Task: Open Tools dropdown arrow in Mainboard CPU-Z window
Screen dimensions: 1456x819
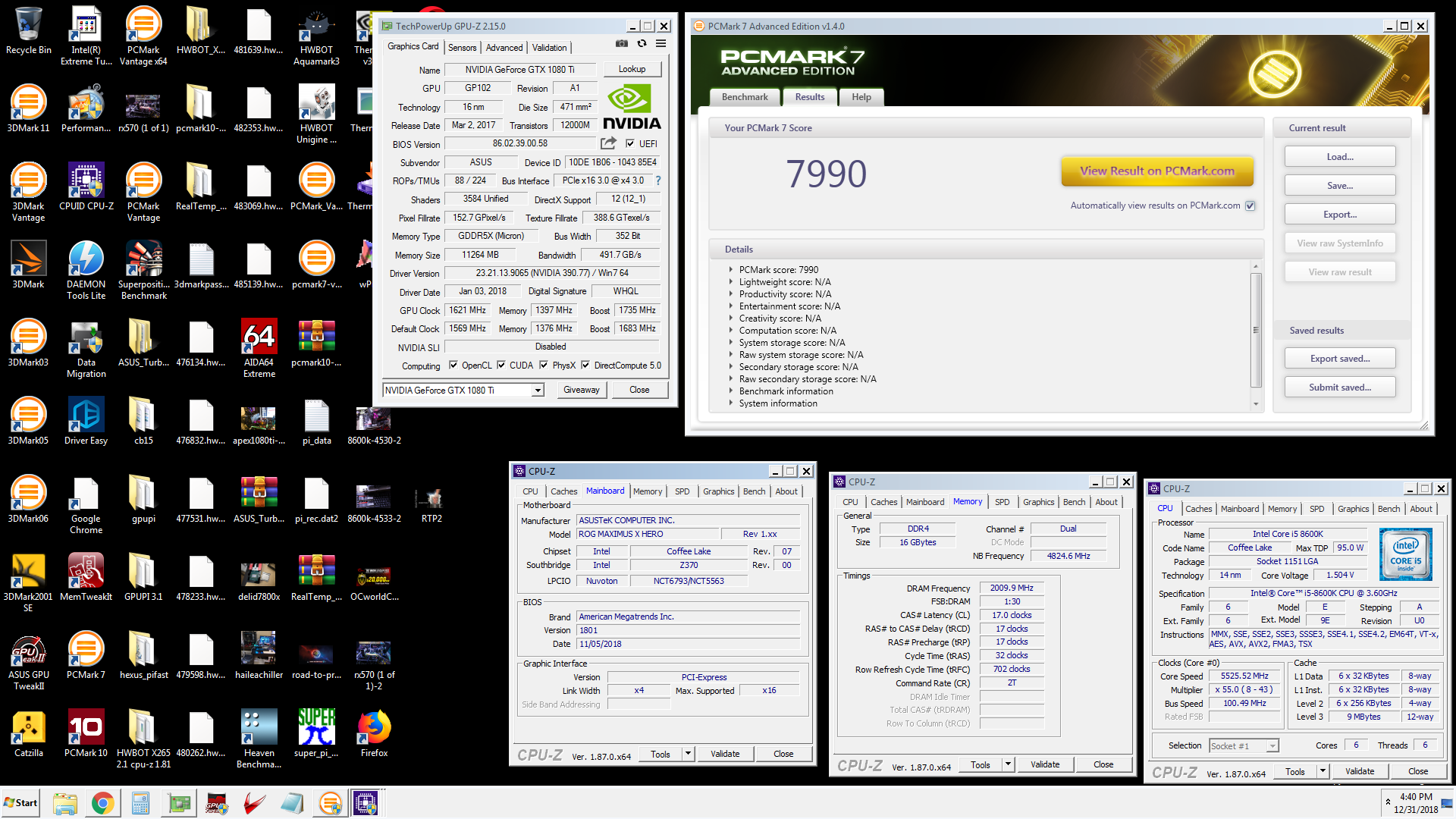Action: (688, 754)
